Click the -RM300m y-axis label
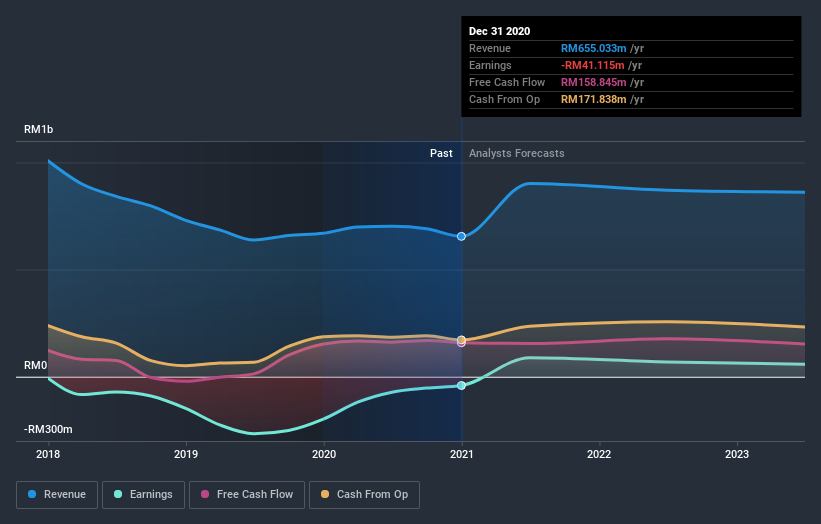Image resolution: width=821 pixels, height=524 pixels. tap(48, 429)
